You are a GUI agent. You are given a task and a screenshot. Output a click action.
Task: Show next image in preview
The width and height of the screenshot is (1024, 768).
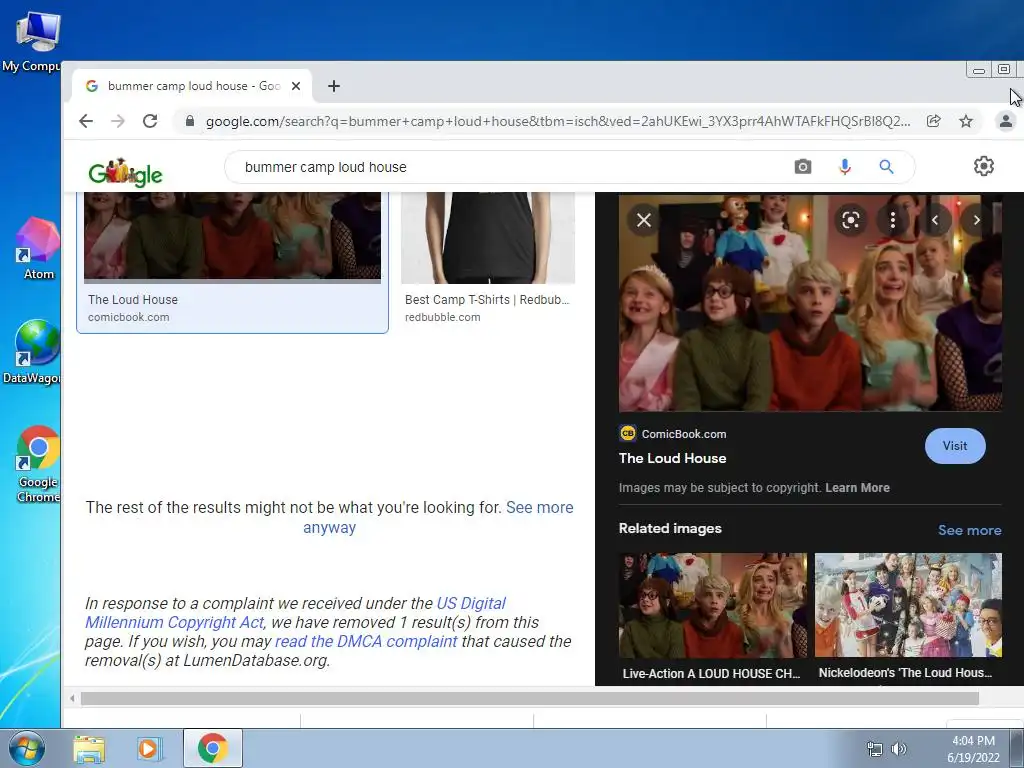(x=976, y=220)
